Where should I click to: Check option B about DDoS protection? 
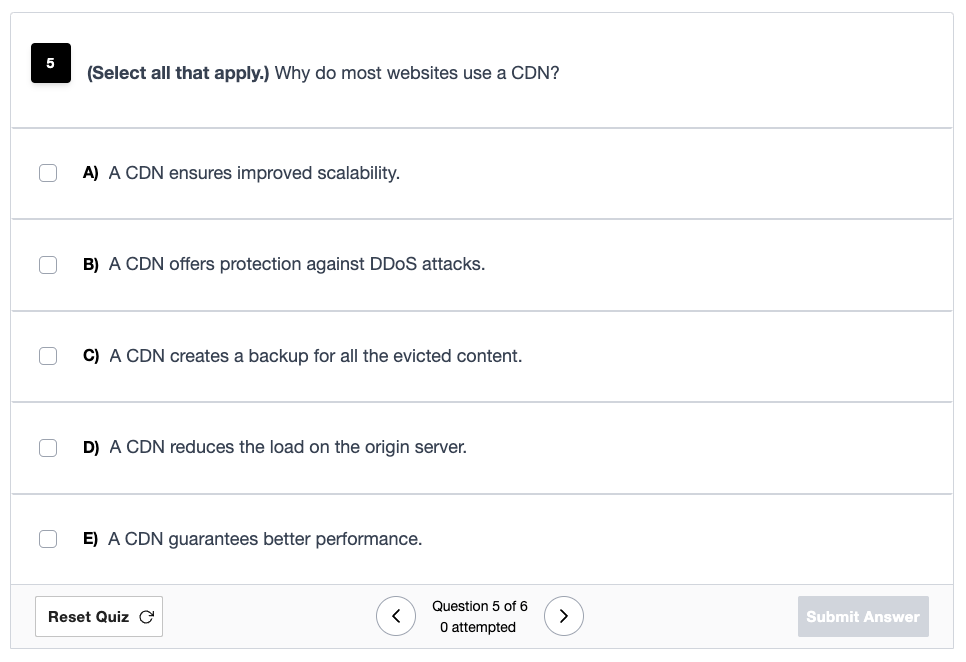[x=48, y=265]
